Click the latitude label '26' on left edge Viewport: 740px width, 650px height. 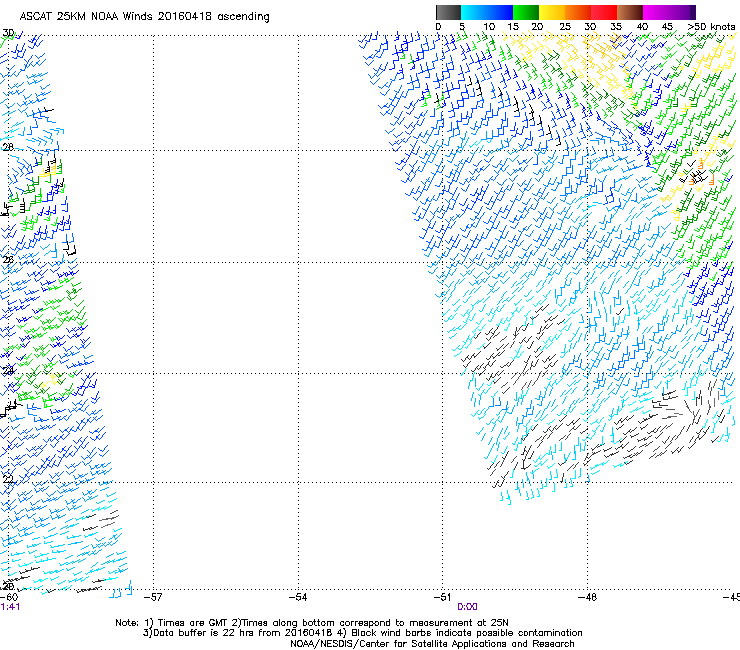(x=8, y=260)
